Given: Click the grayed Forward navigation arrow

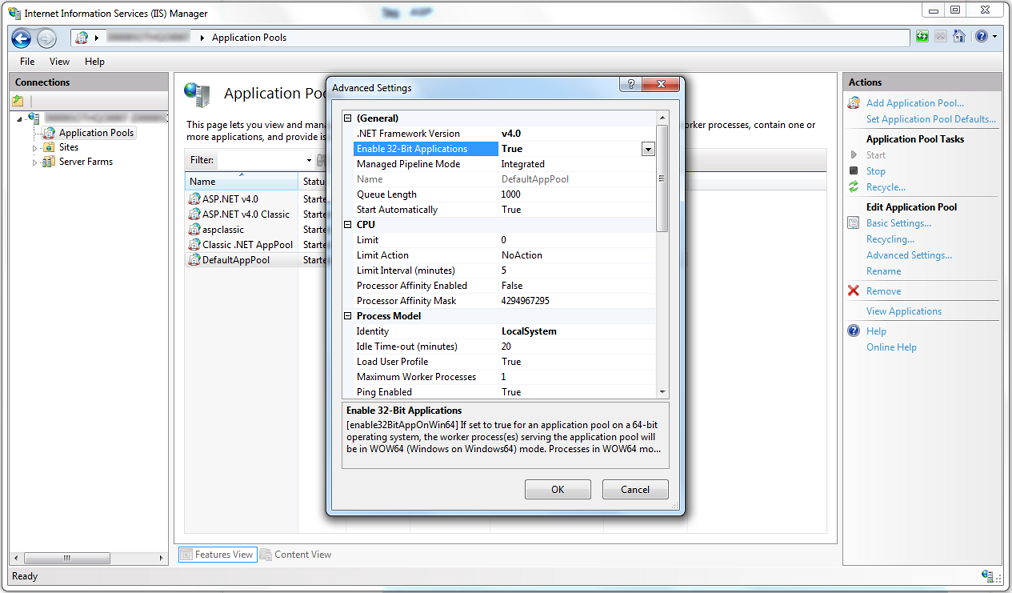Looking at the screenshot, I should point(46,39).
